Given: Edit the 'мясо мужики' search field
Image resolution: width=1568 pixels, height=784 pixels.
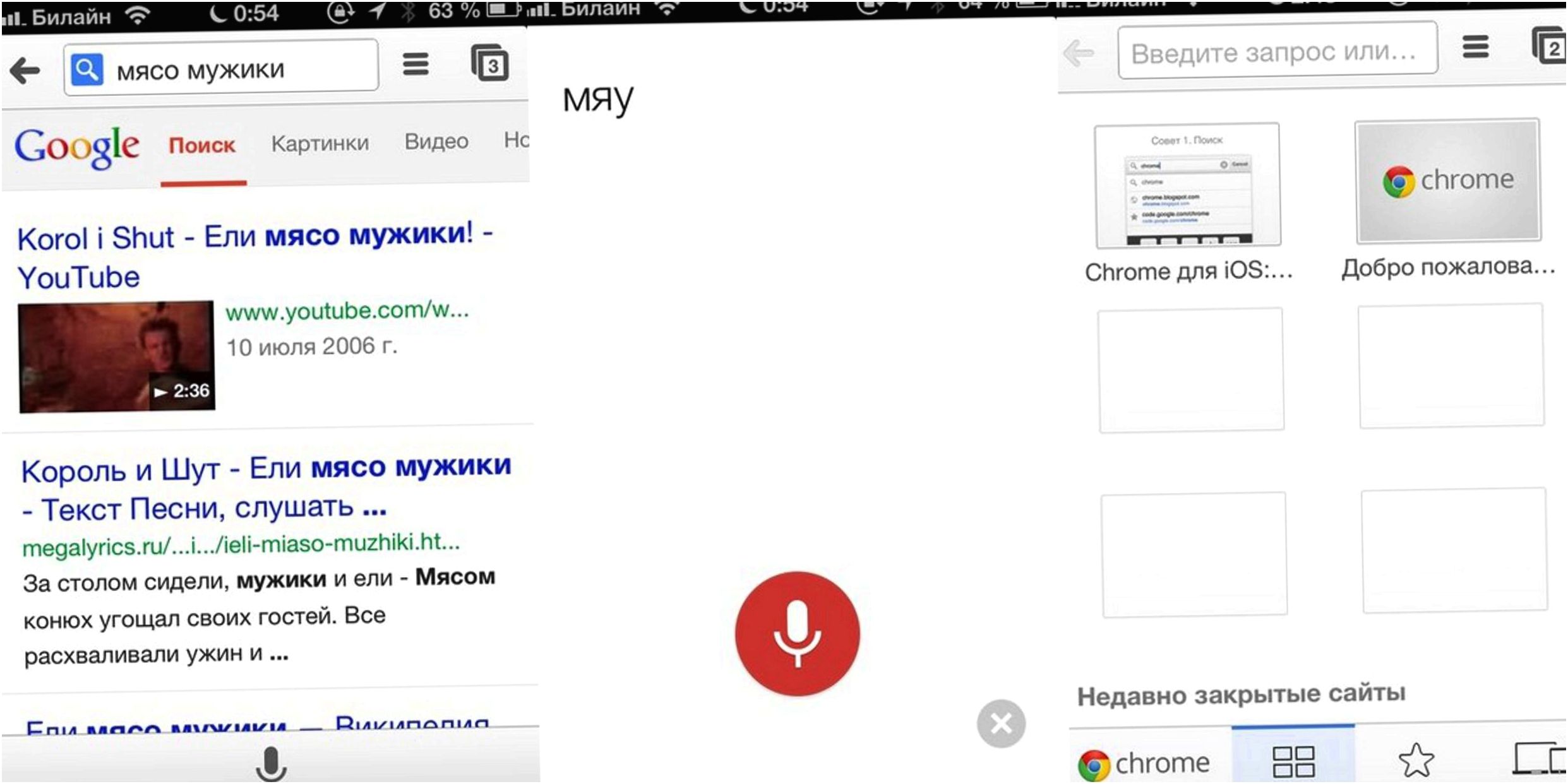Looking at the screenshot, I should [x=221, y=68].
